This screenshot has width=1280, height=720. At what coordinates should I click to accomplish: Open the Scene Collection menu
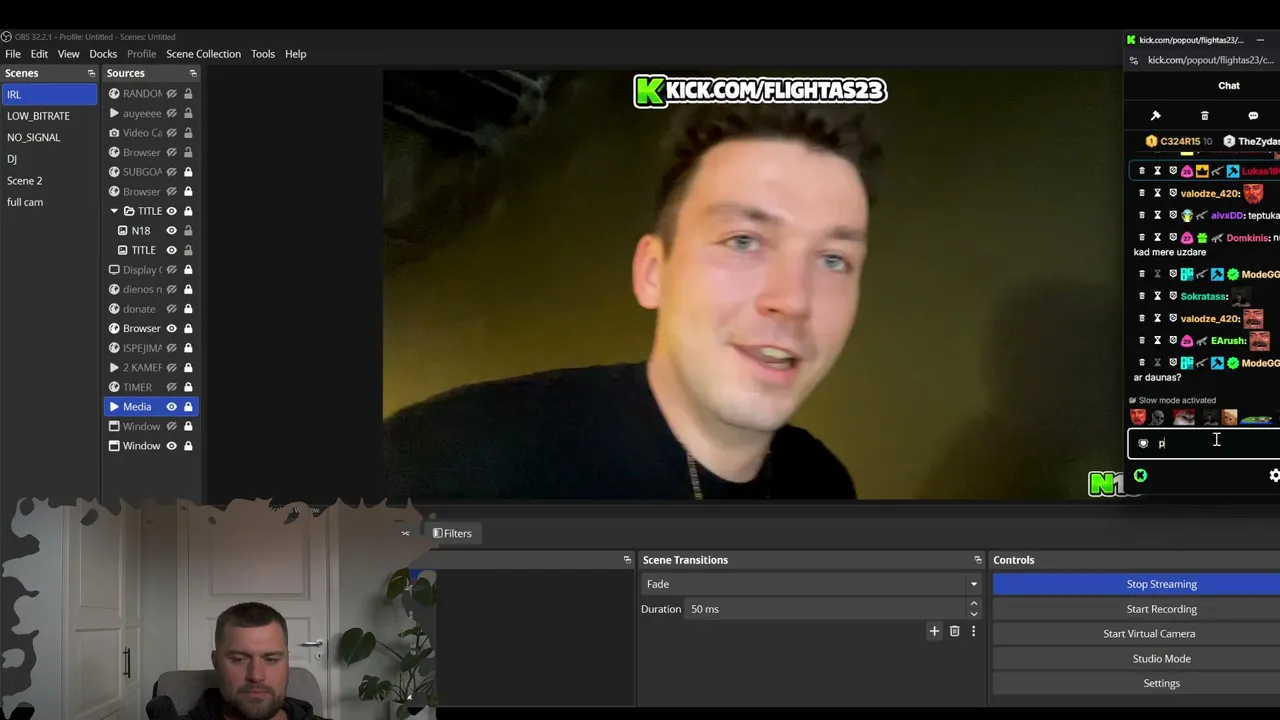click(203, 54)
